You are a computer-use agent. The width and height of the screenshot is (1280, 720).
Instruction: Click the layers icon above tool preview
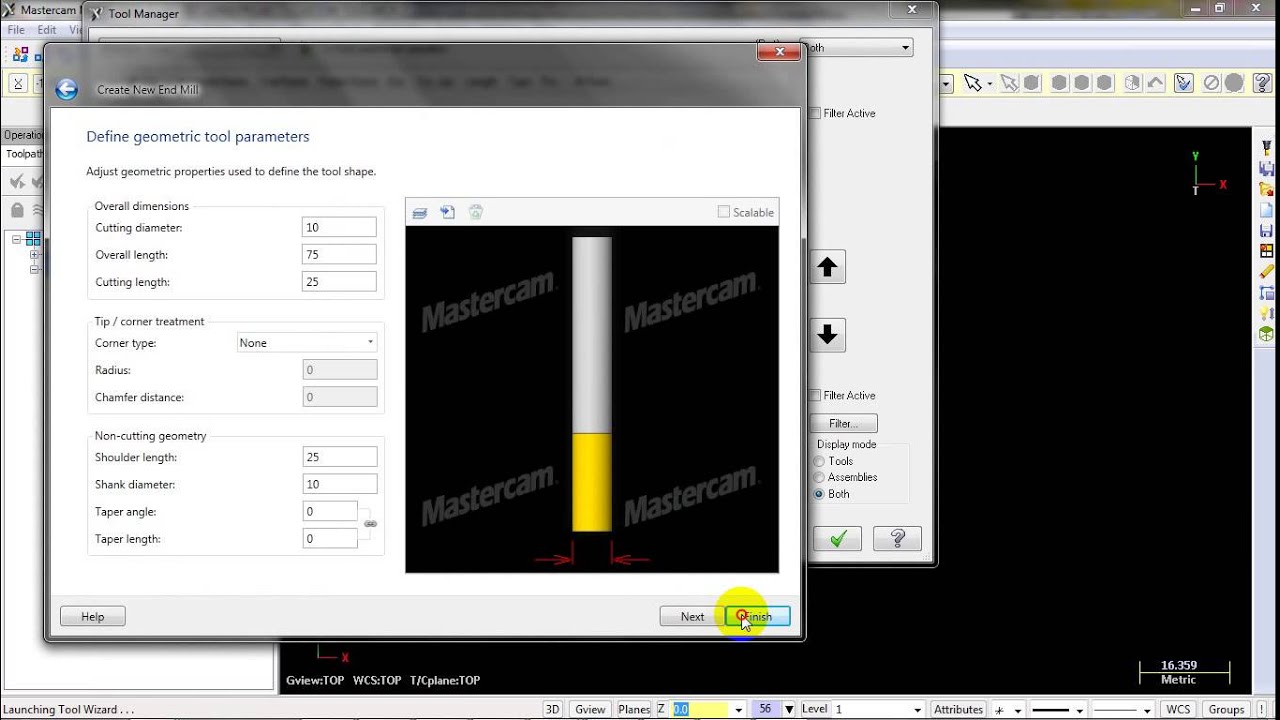click(420, 212)
